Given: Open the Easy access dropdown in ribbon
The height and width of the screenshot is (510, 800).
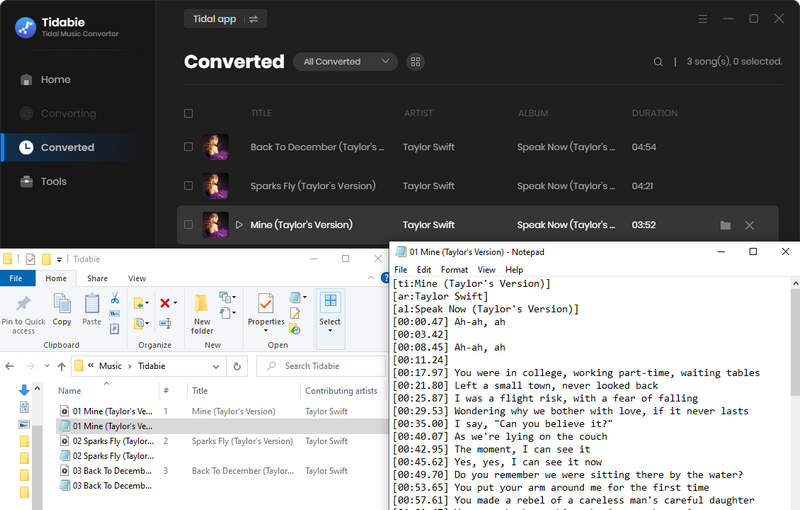Looking at the screenshot, I should [228, 312].
